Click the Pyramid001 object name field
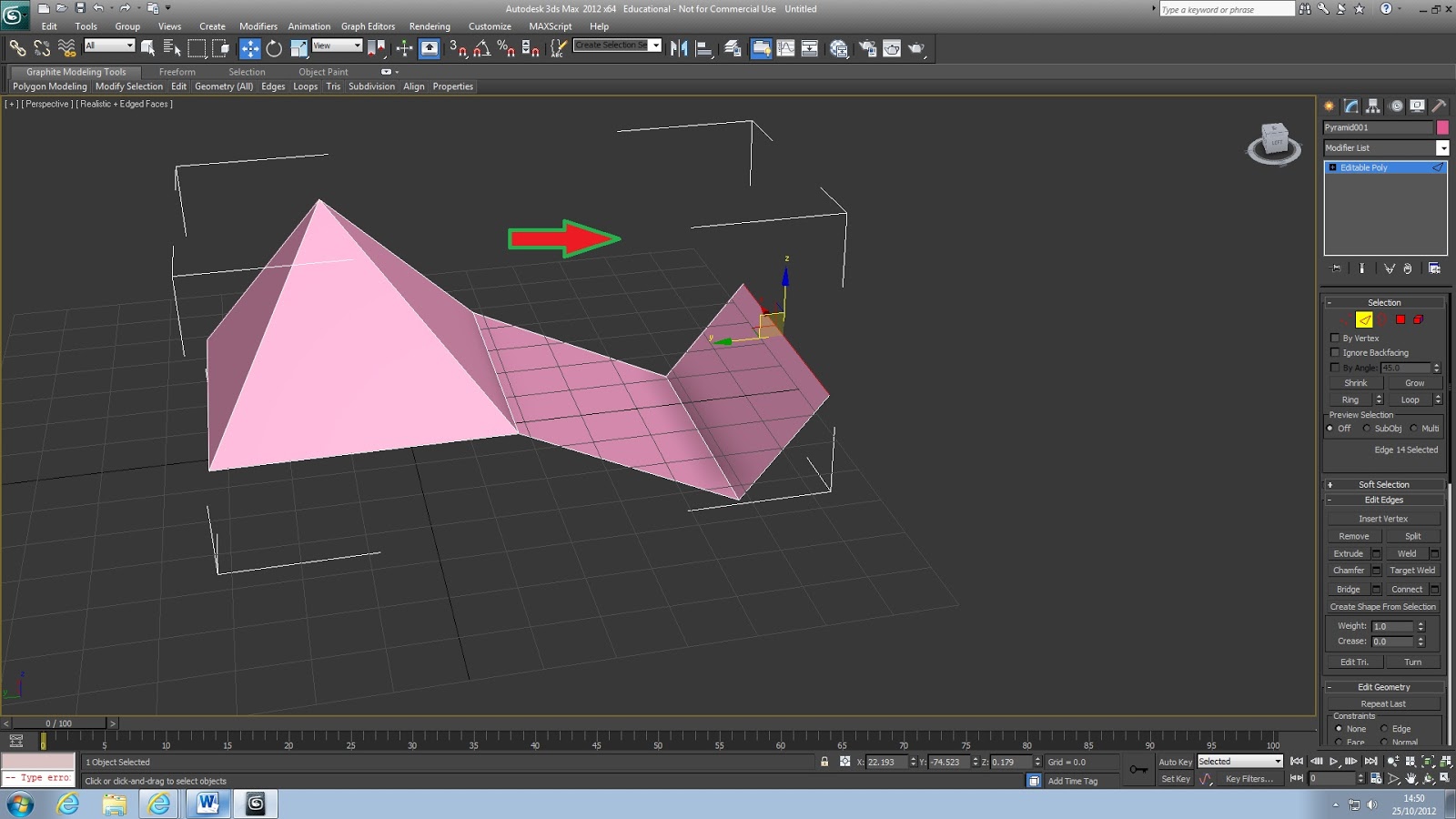This screenshot has height=819, width=1456. (x=1377, y=127)
